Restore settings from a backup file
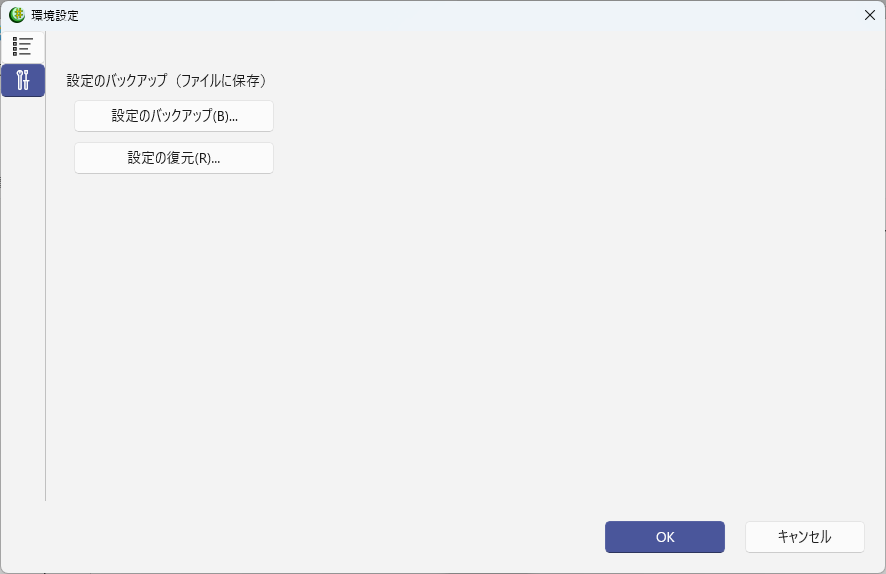The width and height of the screenshot is (886, 574). coord(174,158)
